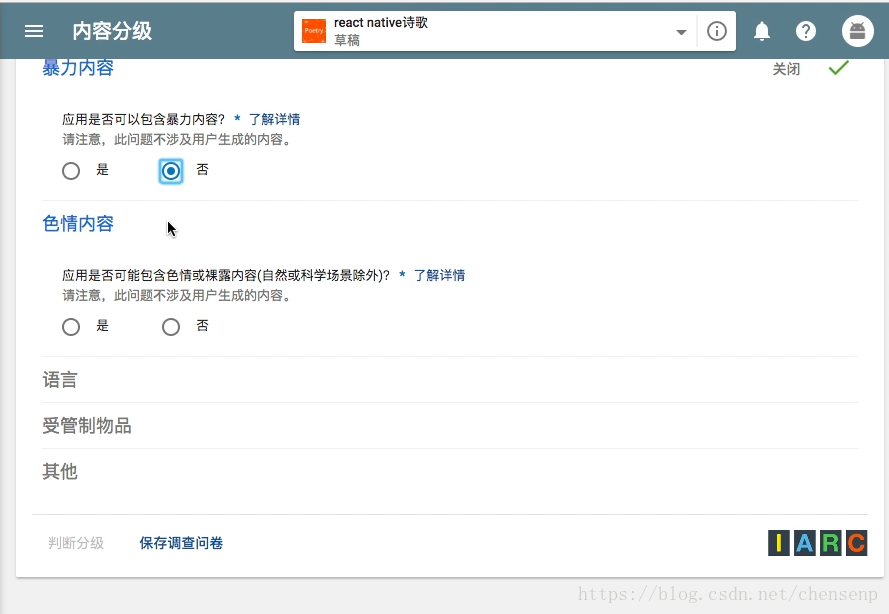Select 否 for sexual content question

click(171, 327)
